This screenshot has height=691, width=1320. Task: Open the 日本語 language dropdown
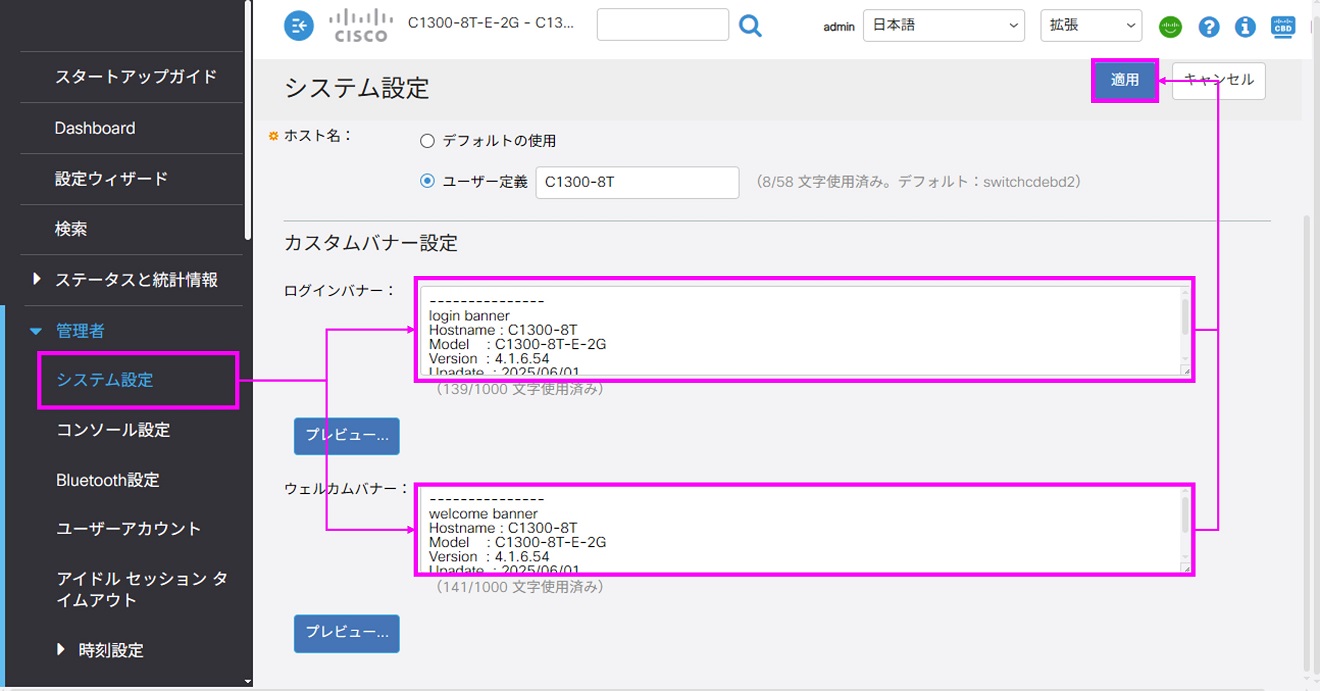pos(944,26)
